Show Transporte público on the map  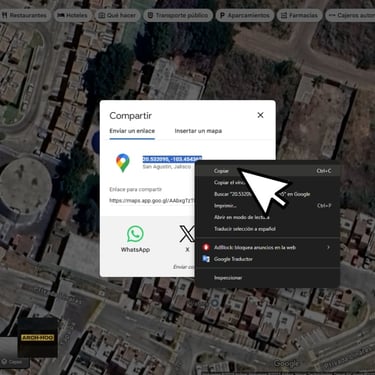pyautogui.click(x=178, y=15)
